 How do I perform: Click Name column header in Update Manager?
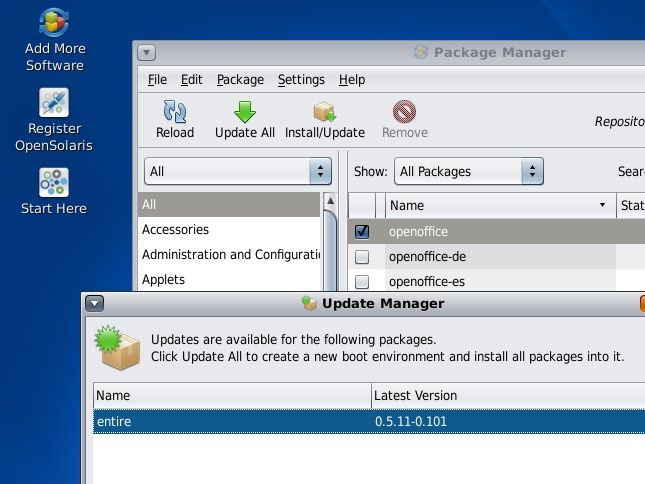click(x=232, y=396)
